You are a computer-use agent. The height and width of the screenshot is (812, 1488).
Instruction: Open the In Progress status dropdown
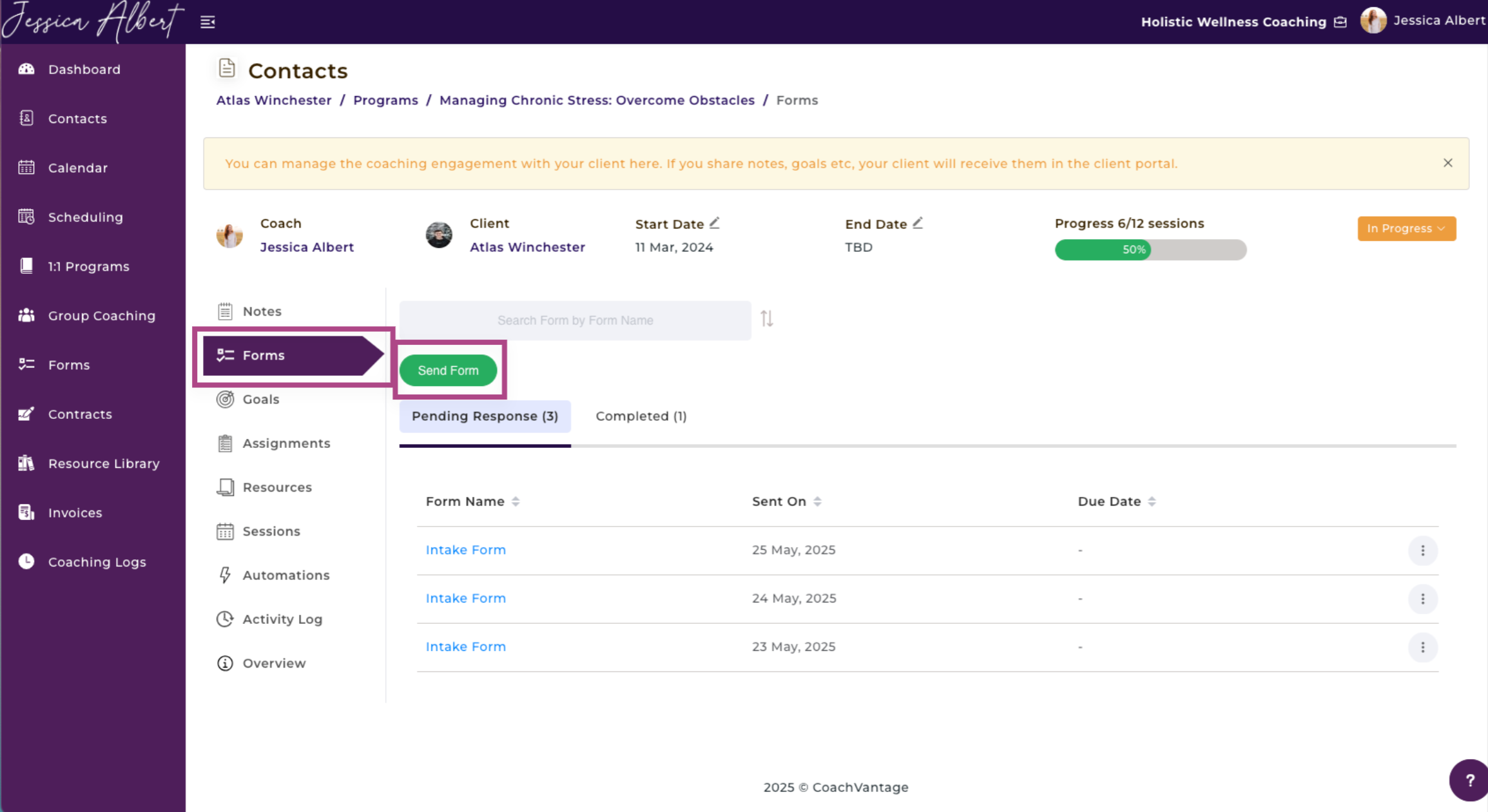[x=1406, y=229]
